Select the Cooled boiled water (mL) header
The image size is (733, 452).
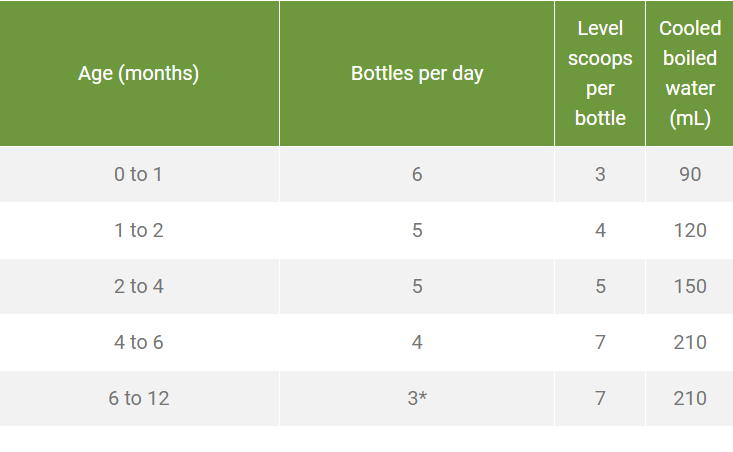tap(690, 73)
